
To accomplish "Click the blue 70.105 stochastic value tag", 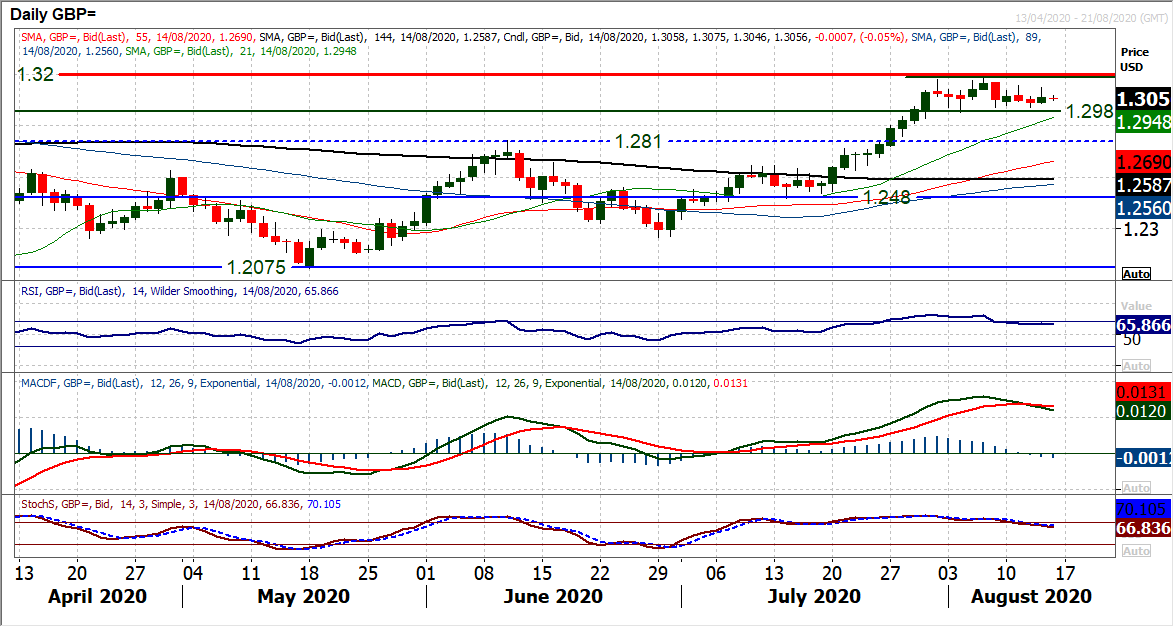I will click(1144, 509).
